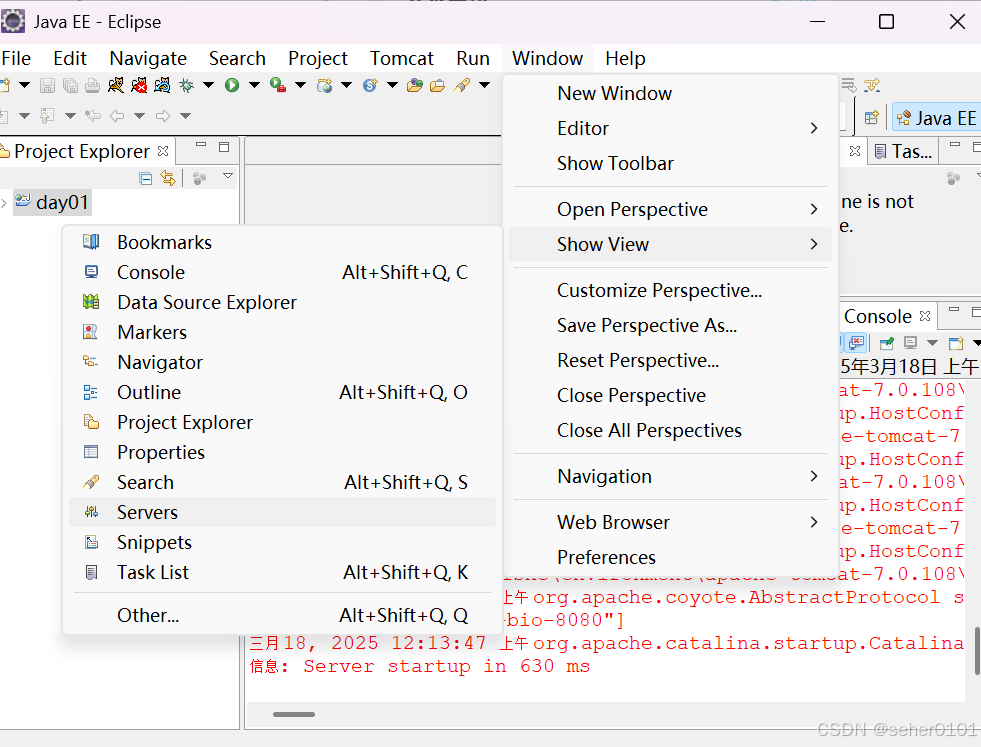Viewport: 981px width, 747px height.
Task: Open the Back history dropdown arrow
Action: 140,116
